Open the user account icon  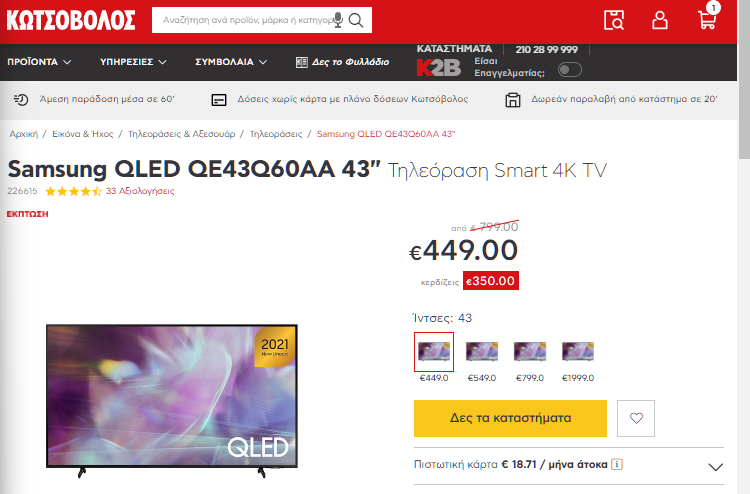pos(660,20)
